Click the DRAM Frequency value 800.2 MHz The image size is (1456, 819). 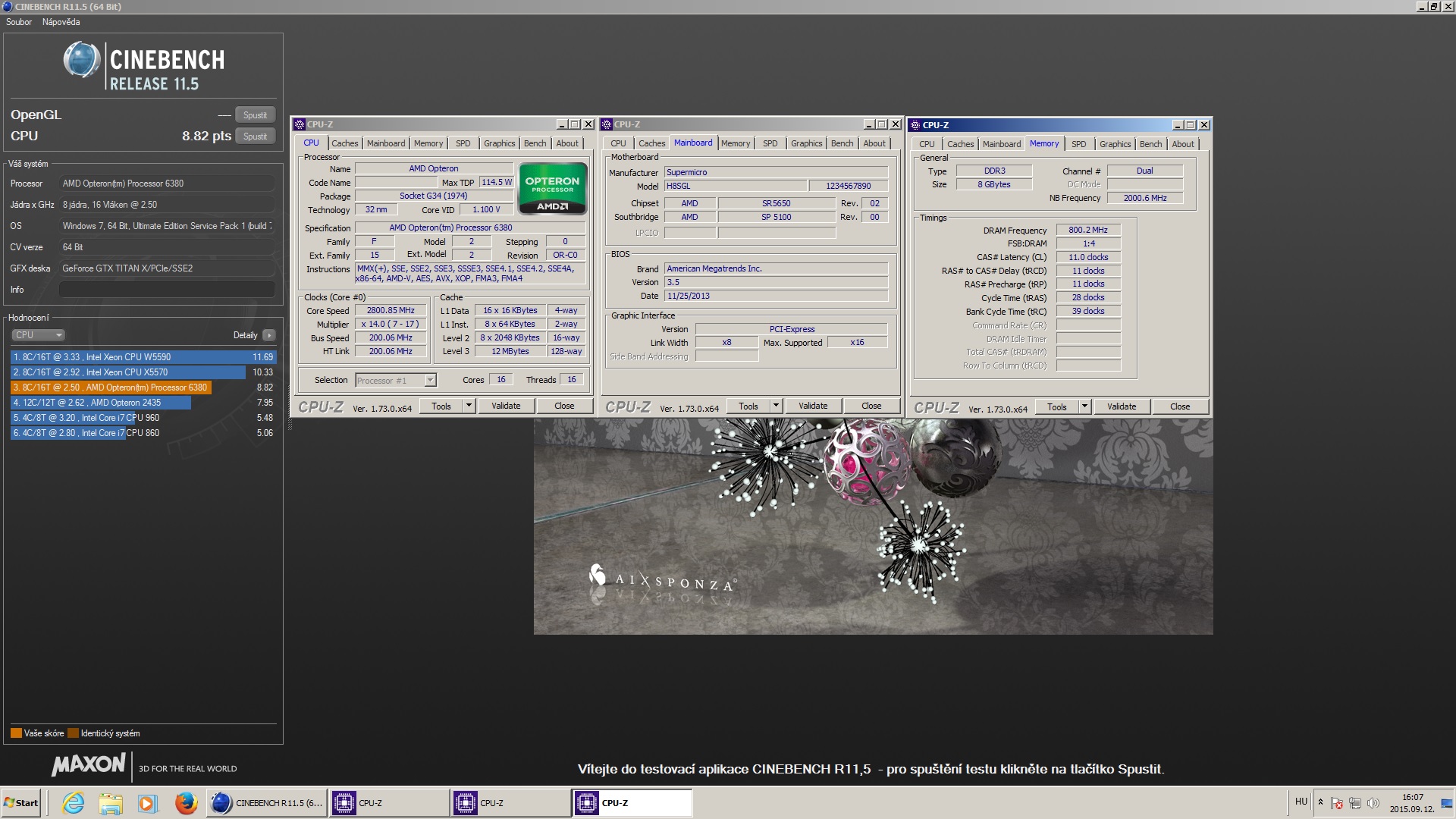(x=1087, y=231)
